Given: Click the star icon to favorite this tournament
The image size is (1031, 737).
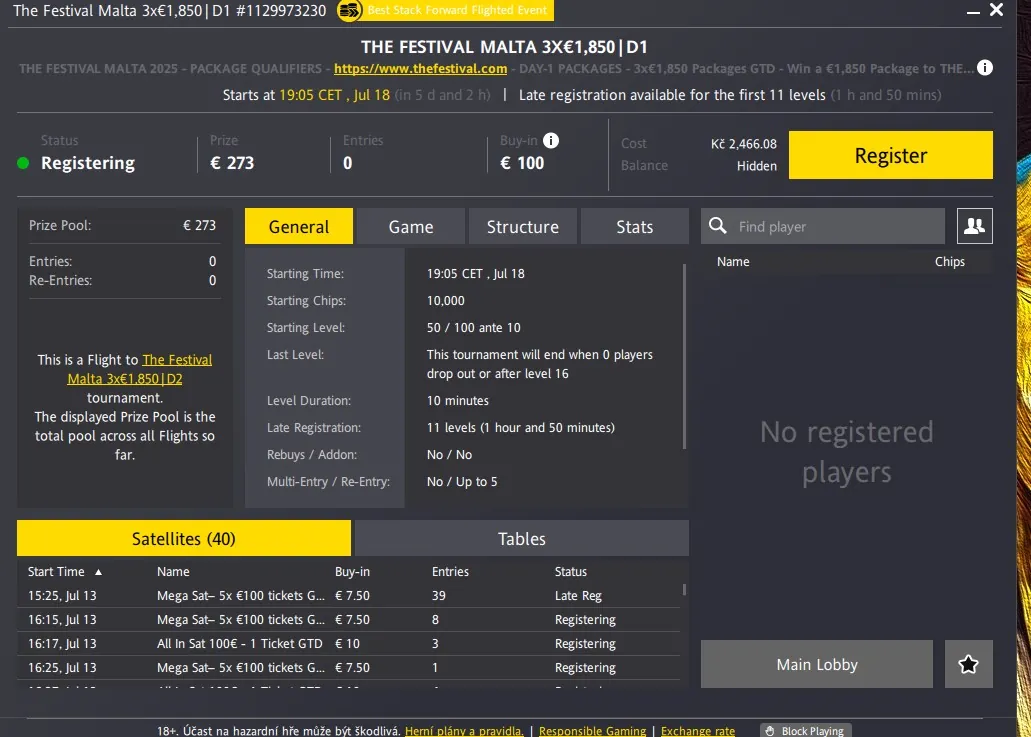Looking at the screenshot, I should 968,664.
